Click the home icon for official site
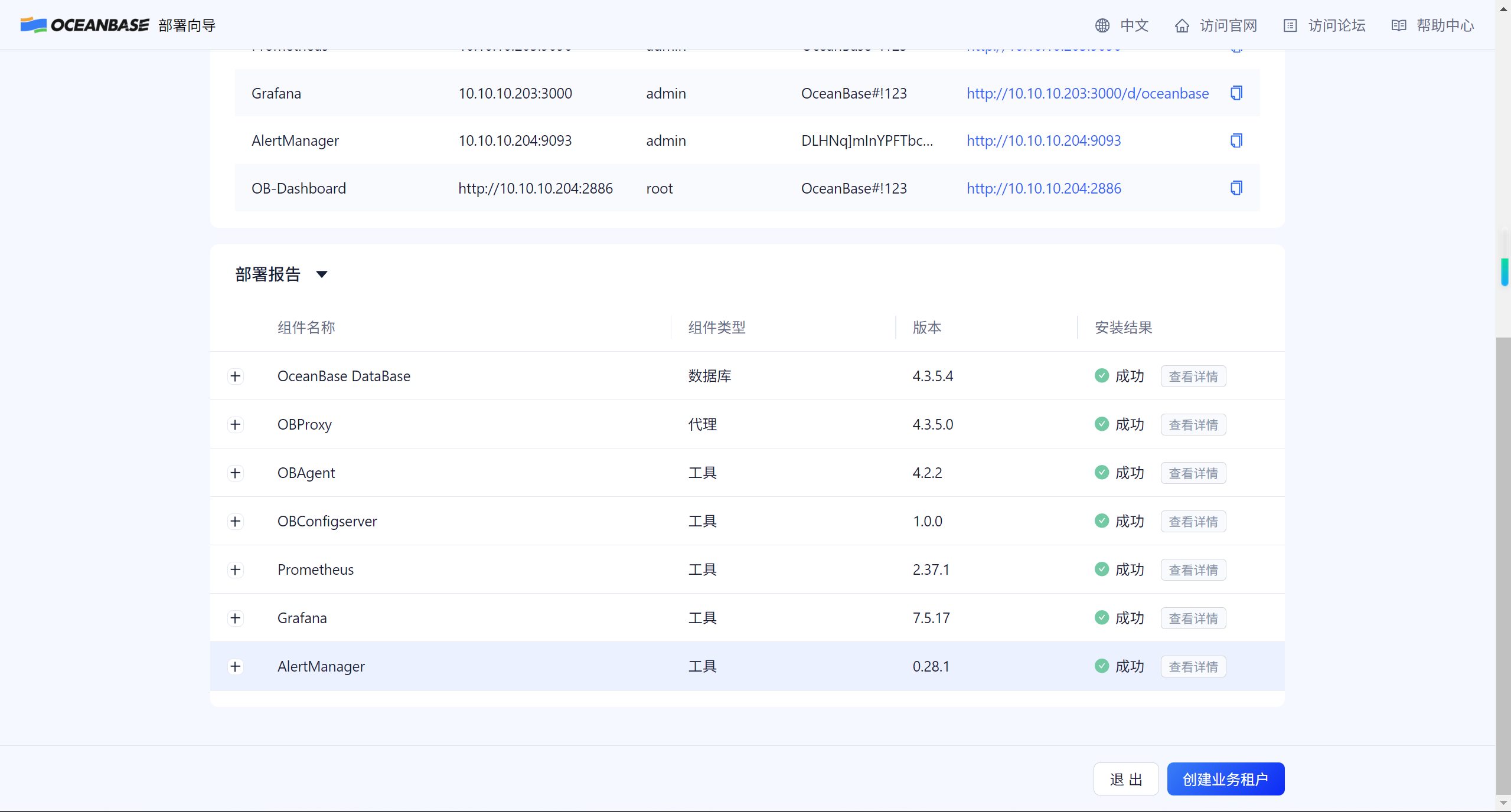Screen dimensions: 1511x812 (1182, 25)
